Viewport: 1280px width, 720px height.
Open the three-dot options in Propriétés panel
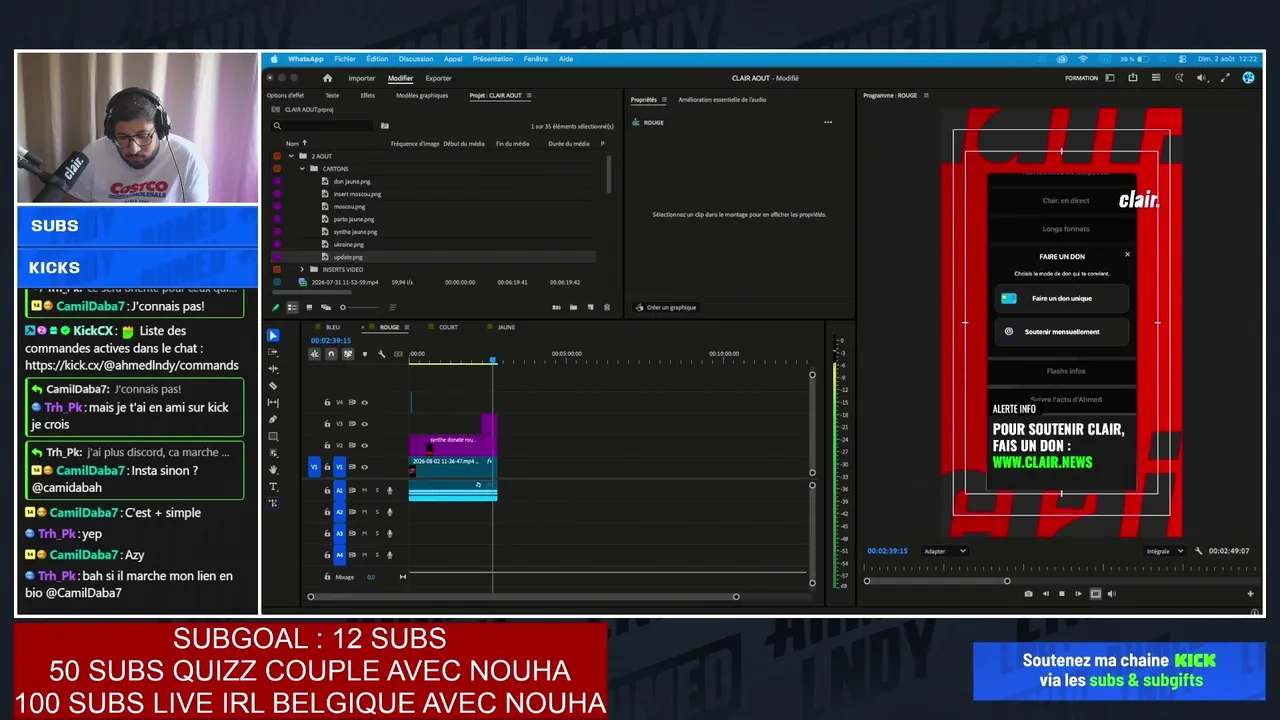click(828, 123)
